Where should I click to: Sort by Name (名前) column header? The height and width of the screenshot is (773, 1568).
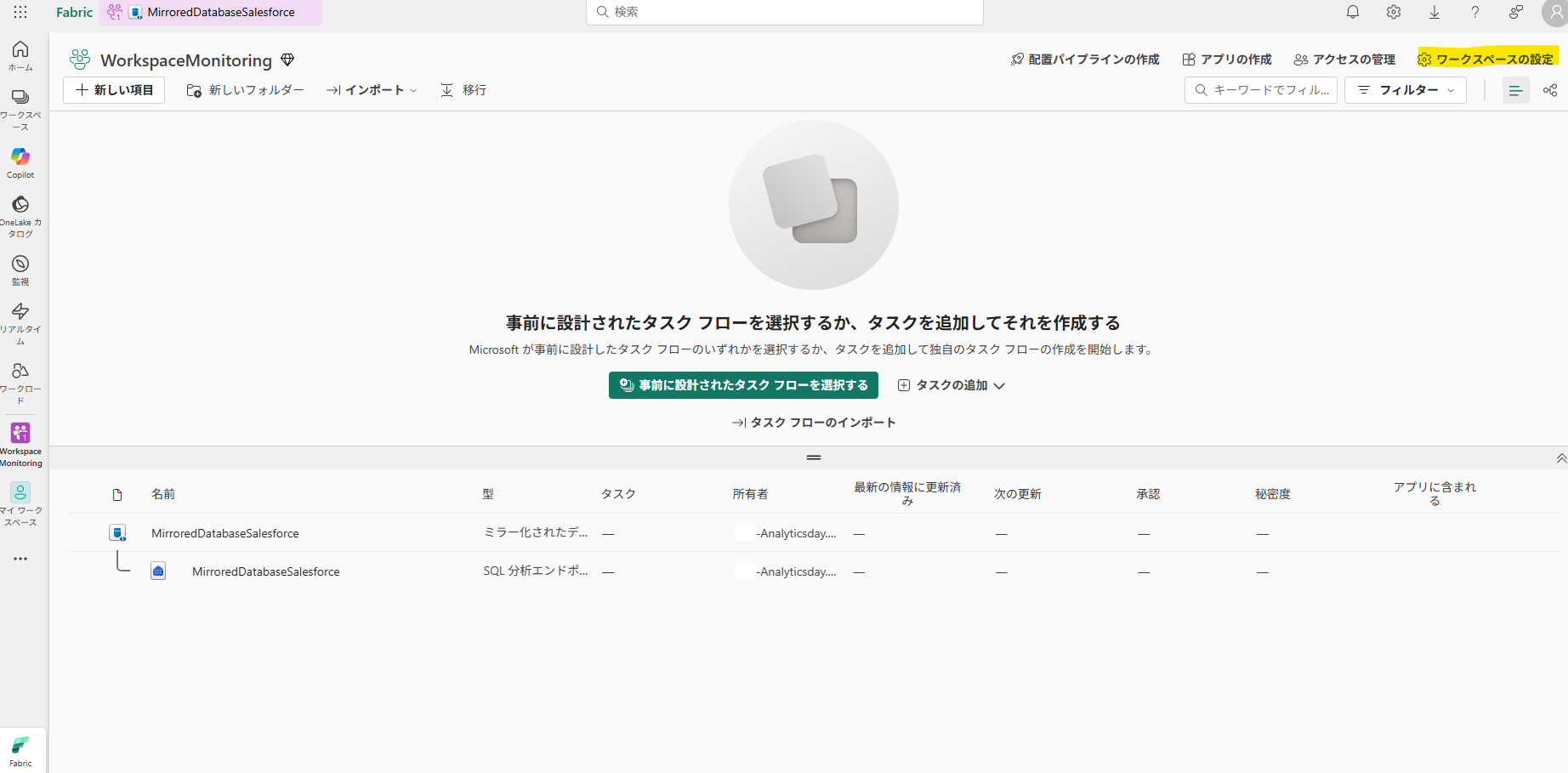click(163, 494)
